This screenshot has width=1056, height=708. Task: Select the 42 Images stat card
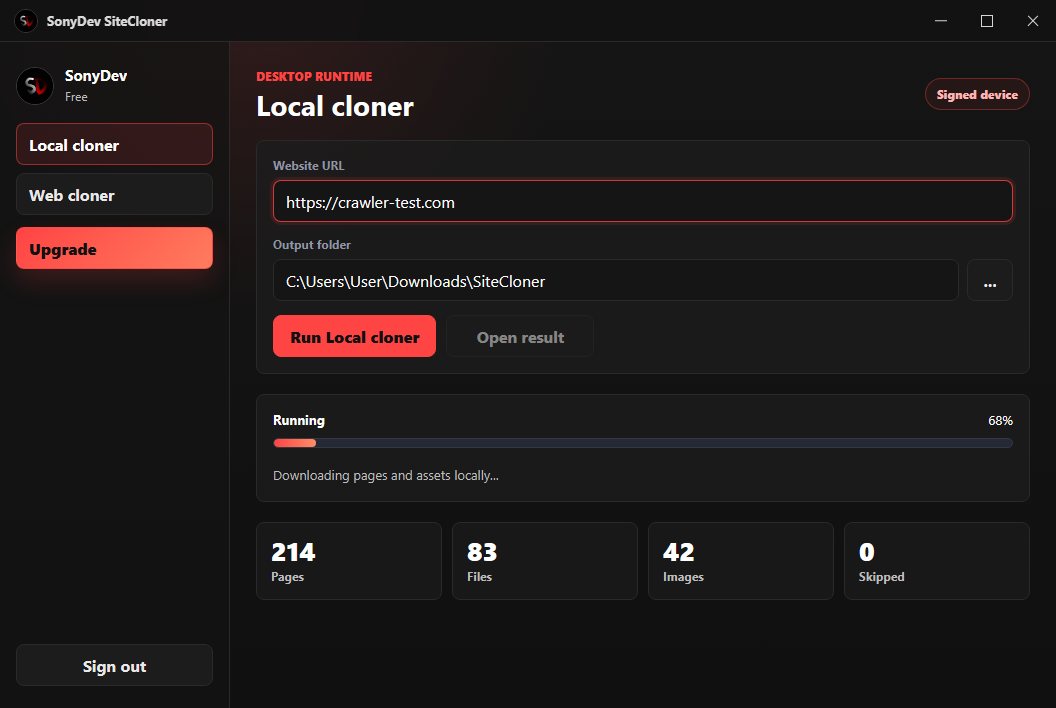pos(741,560)
